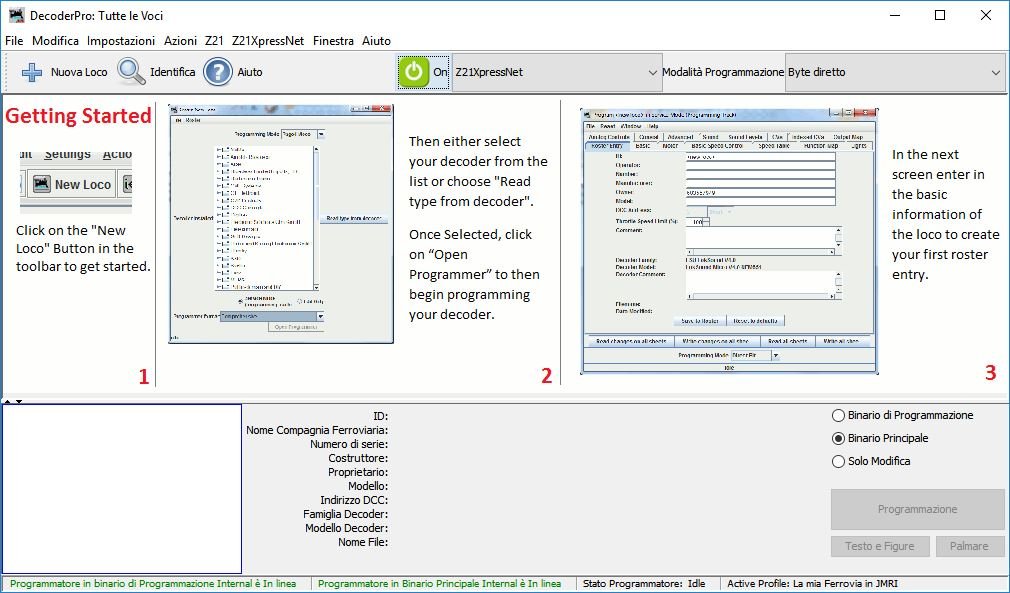This screenshot has height=593, width=1010.
Task: Click the Programmazione button
Action: [917, 509]
